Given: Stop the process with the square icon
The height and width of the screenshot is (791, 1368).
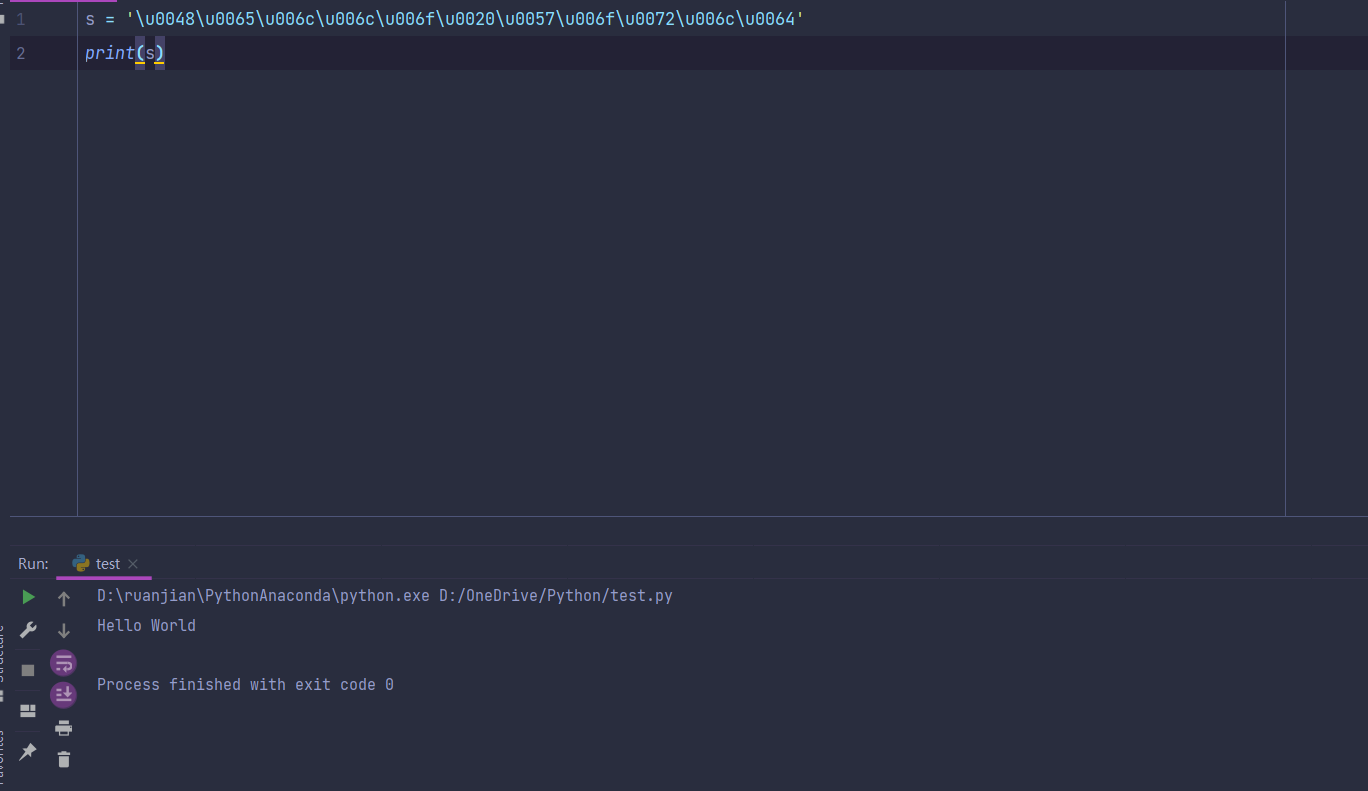Looking at the screenshot, I should pos(28,670).
